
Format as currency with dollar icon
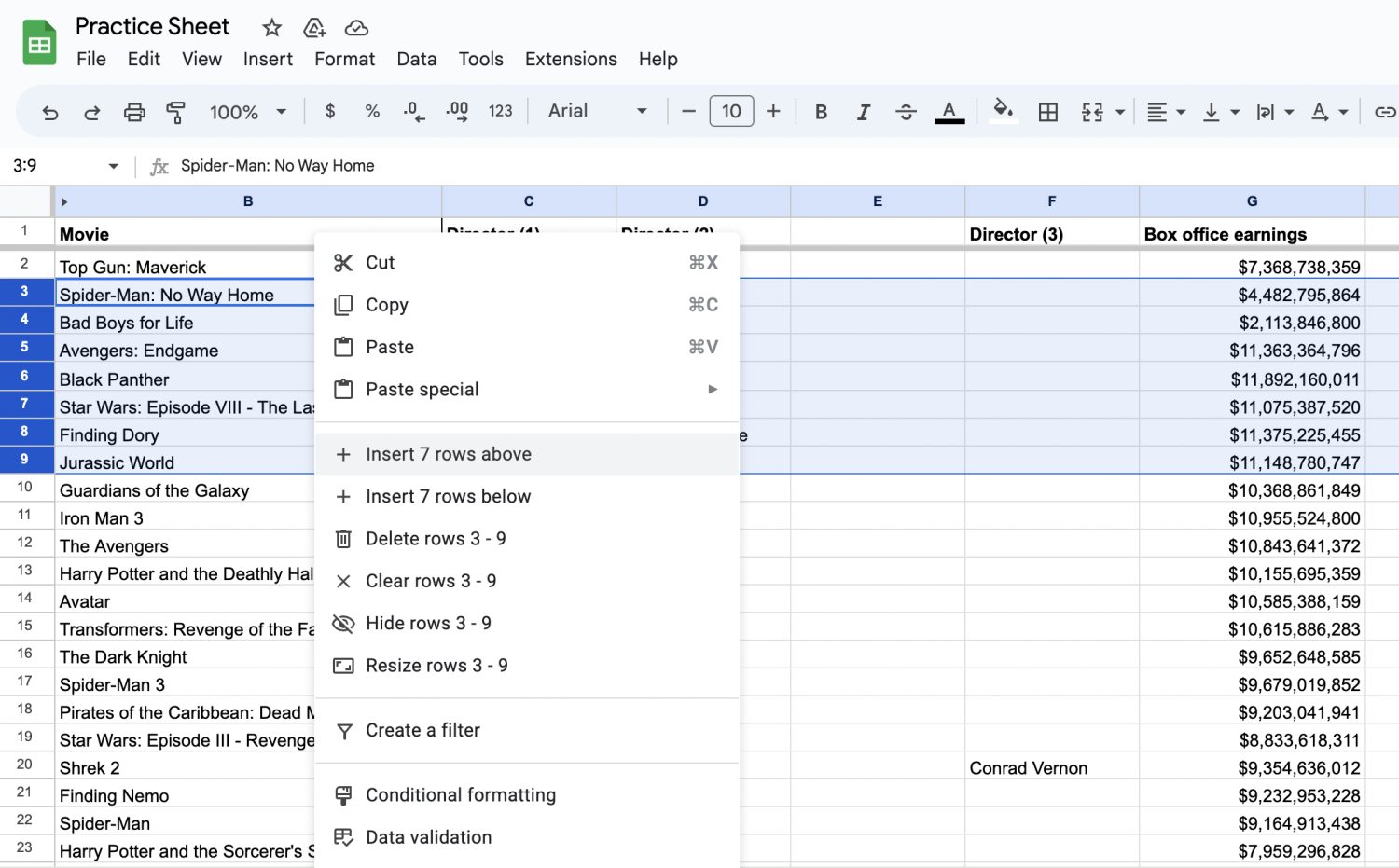pos(330,111)
